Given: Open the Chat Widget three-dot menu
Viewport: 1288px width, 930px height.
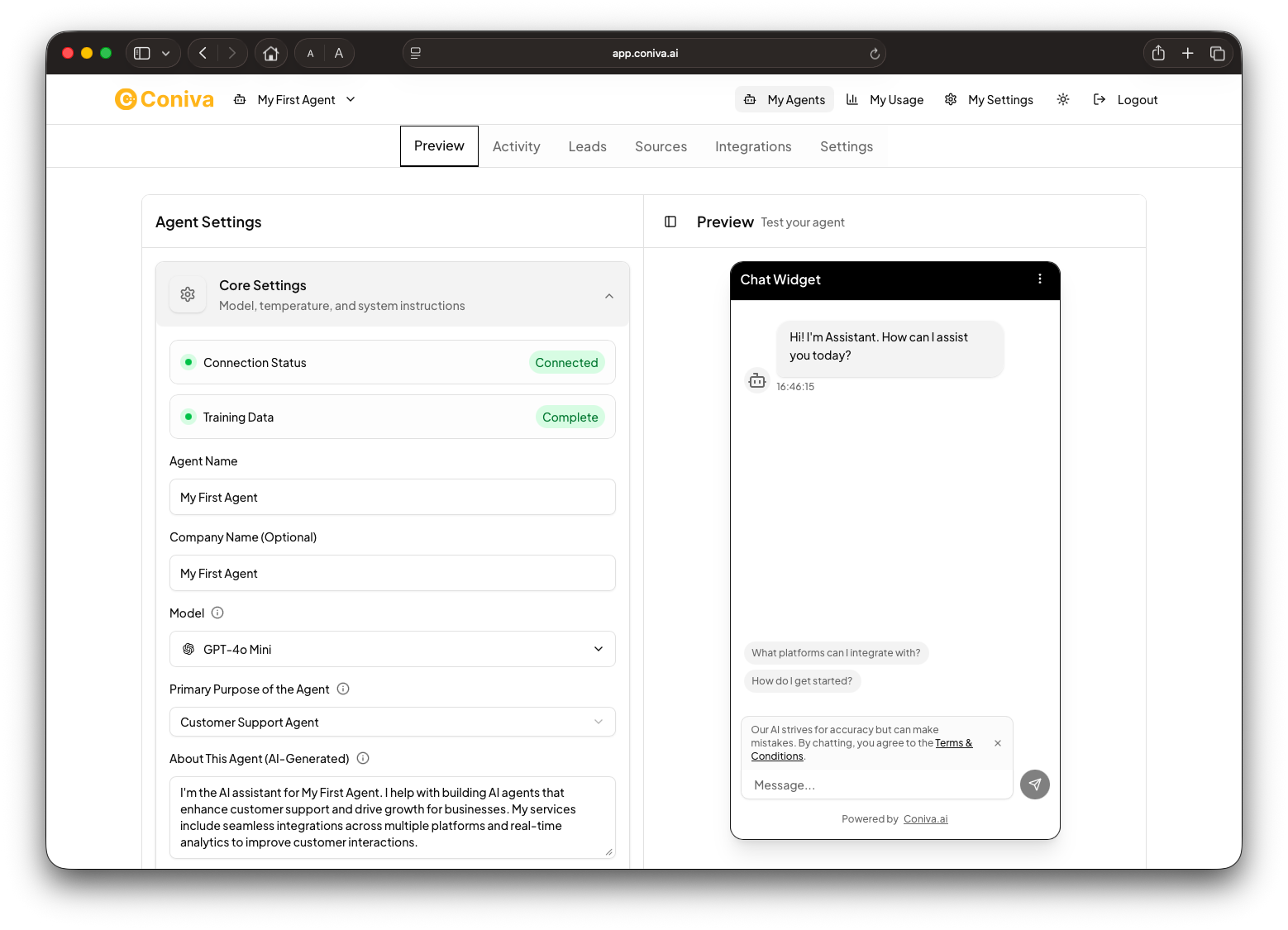Looking at the screenshot, I should click(x=1039, y=279).
